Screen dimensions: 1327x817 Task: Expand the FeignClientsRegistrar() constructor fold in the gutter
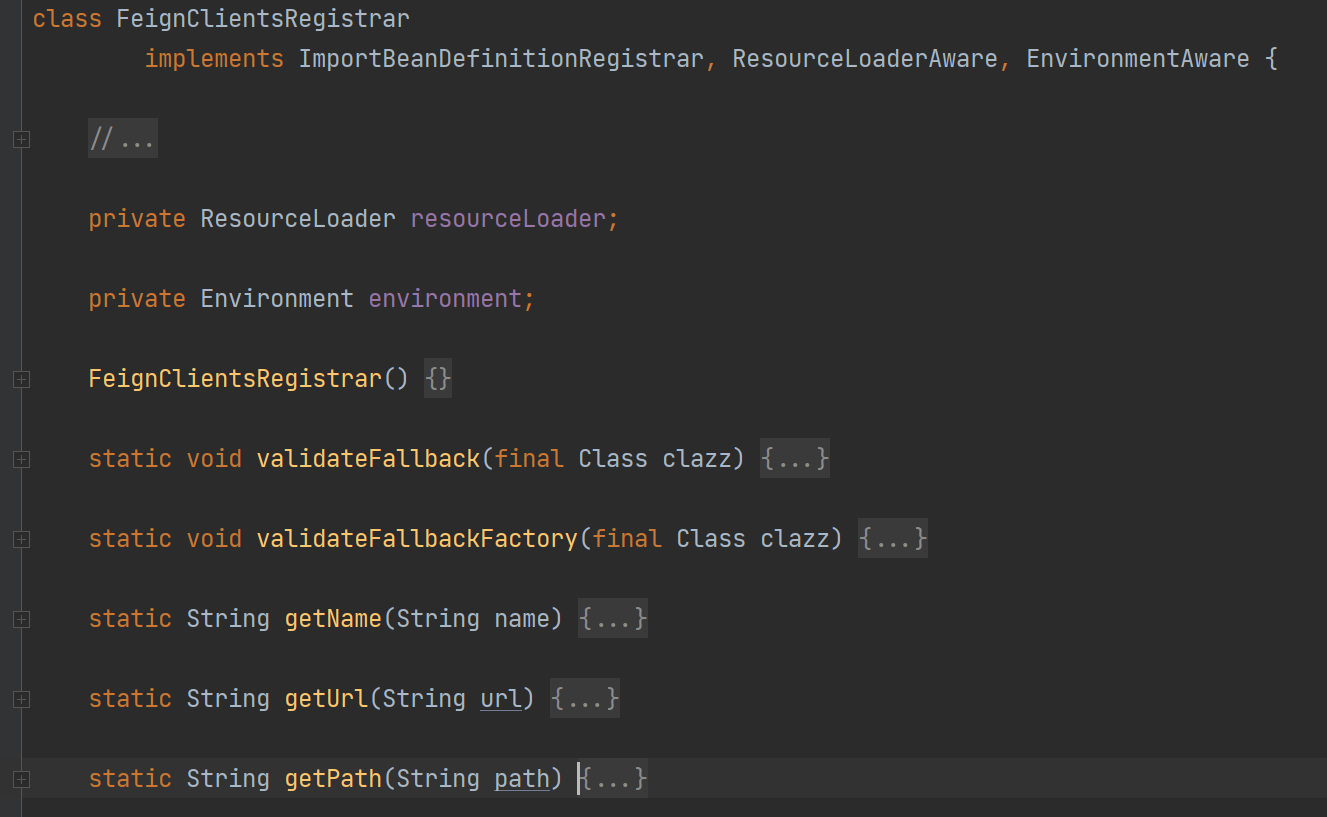21,380
